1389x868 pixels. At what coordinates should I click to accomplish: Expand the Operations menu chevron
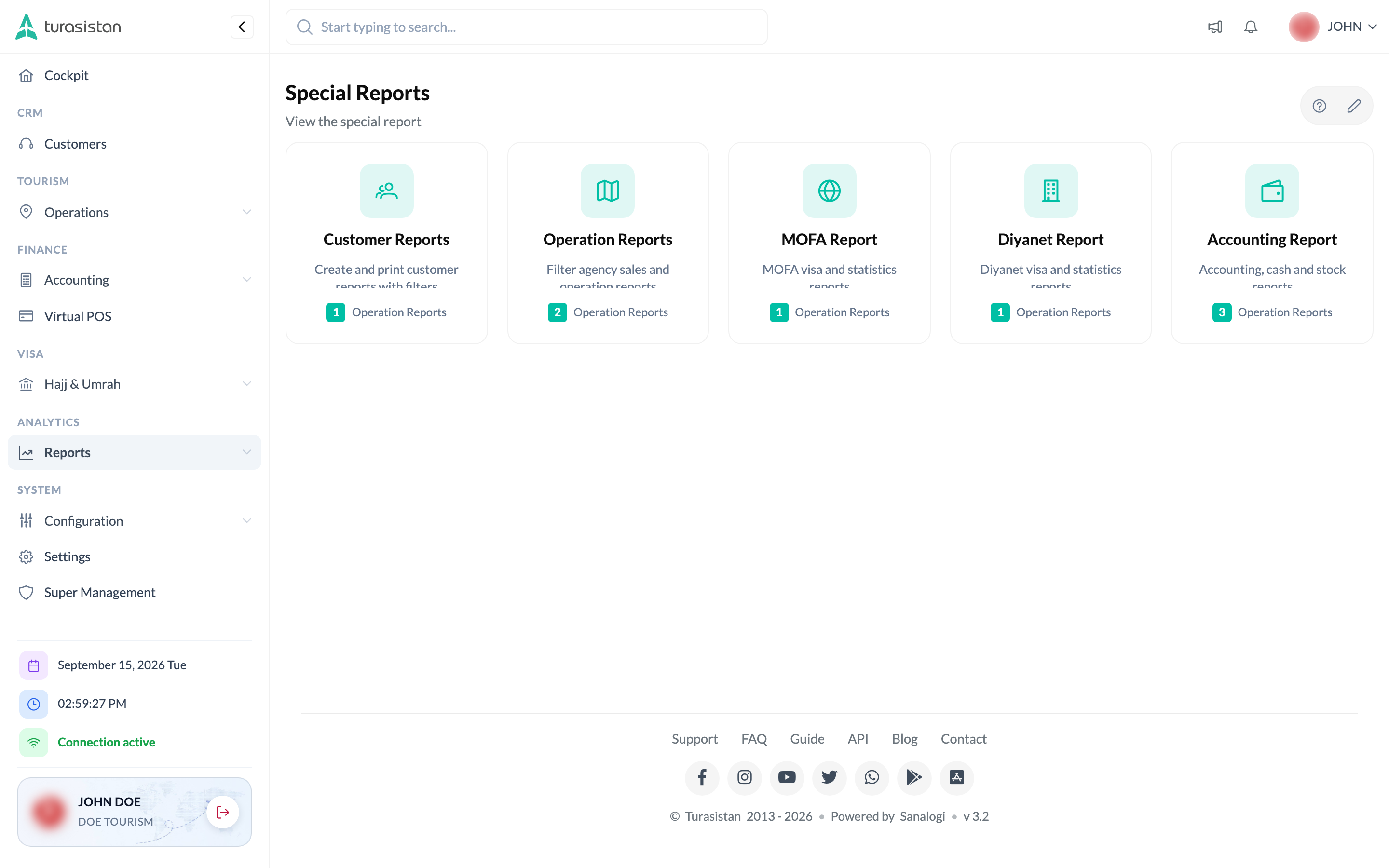247,212
